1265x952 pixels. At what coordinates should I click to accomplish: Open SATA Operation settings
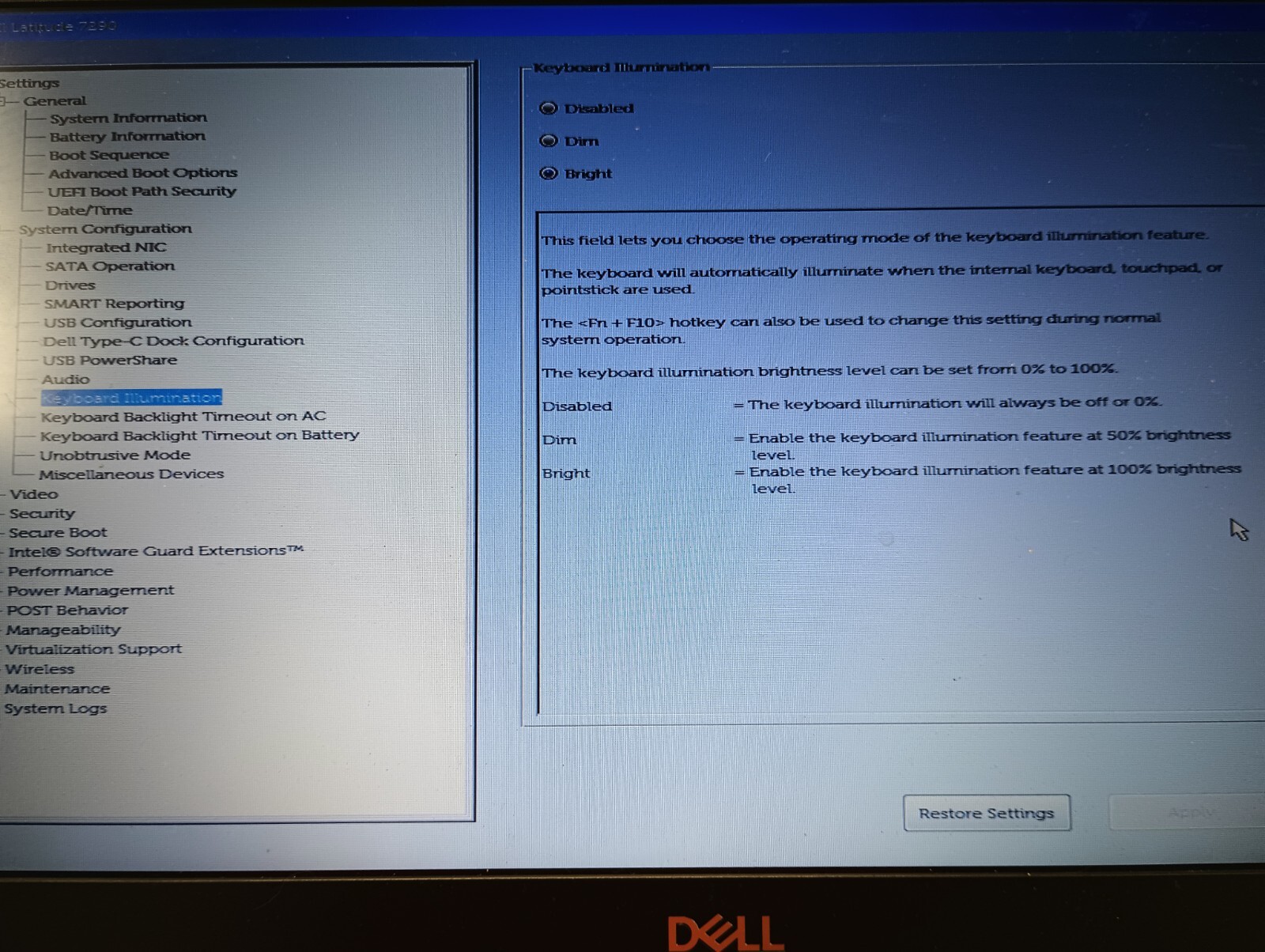(110, 266)
